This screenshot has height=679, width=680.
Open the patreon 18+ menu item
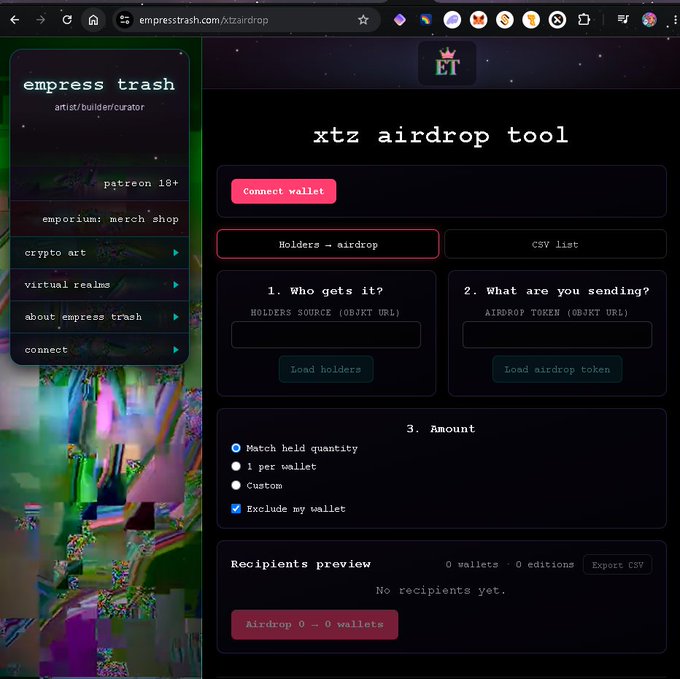pyautogui.click(x=100, y=183)
